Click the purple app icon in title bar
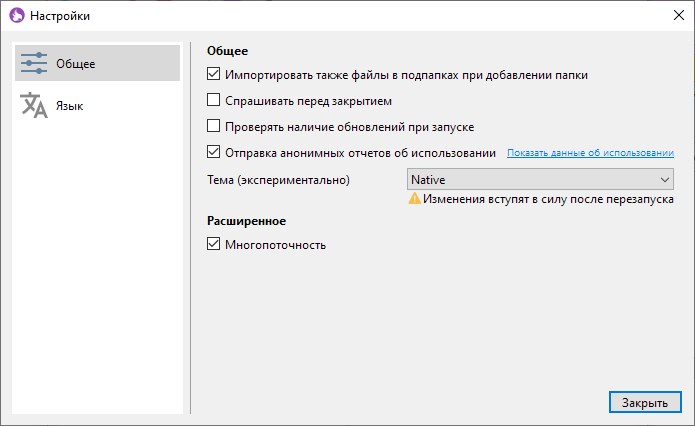Screen dimensions: 695x426 pyautogui.click(x=16, y=16)
